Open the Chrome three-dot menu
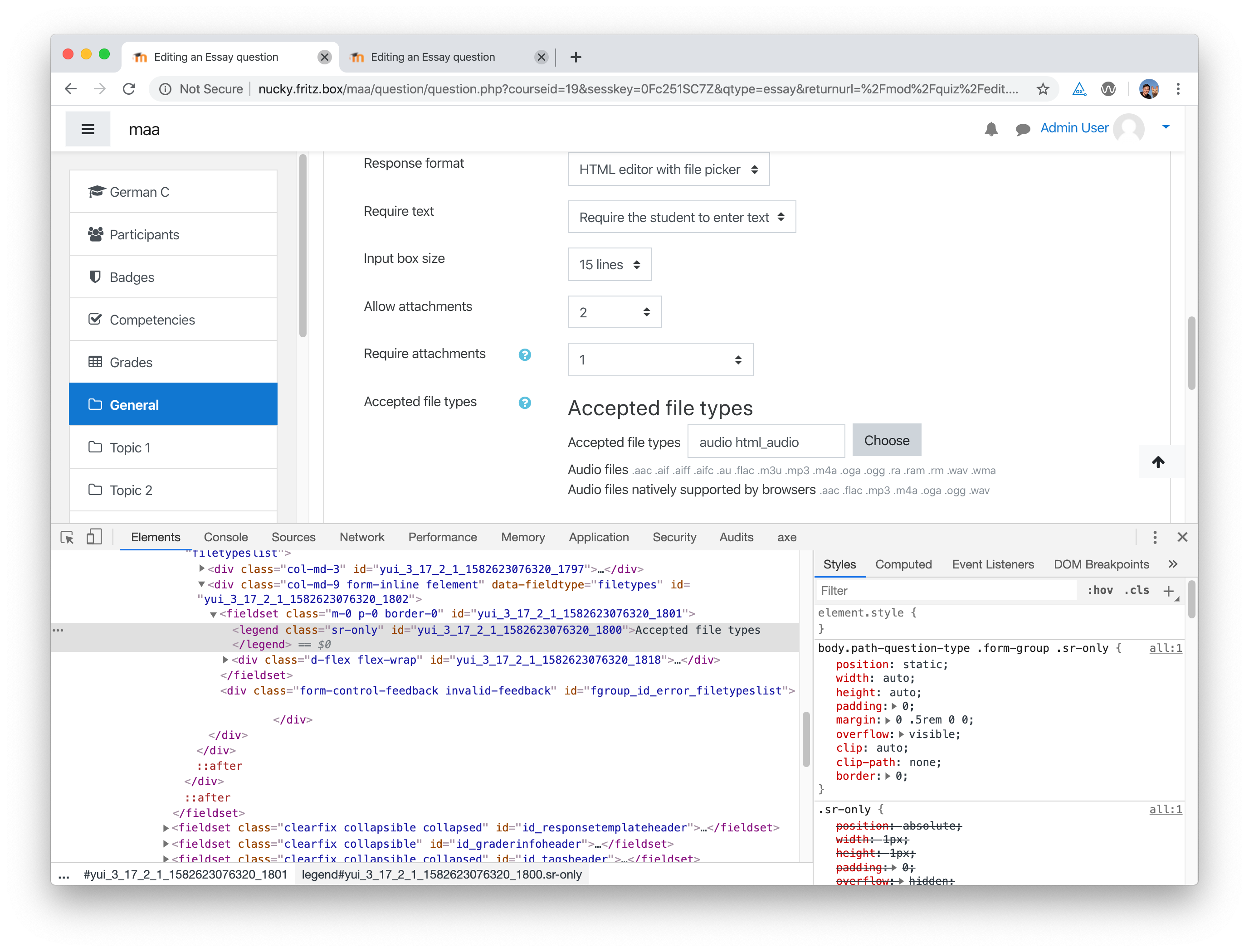This screenshot has height=952, width=1249. tap(1178, 89)
